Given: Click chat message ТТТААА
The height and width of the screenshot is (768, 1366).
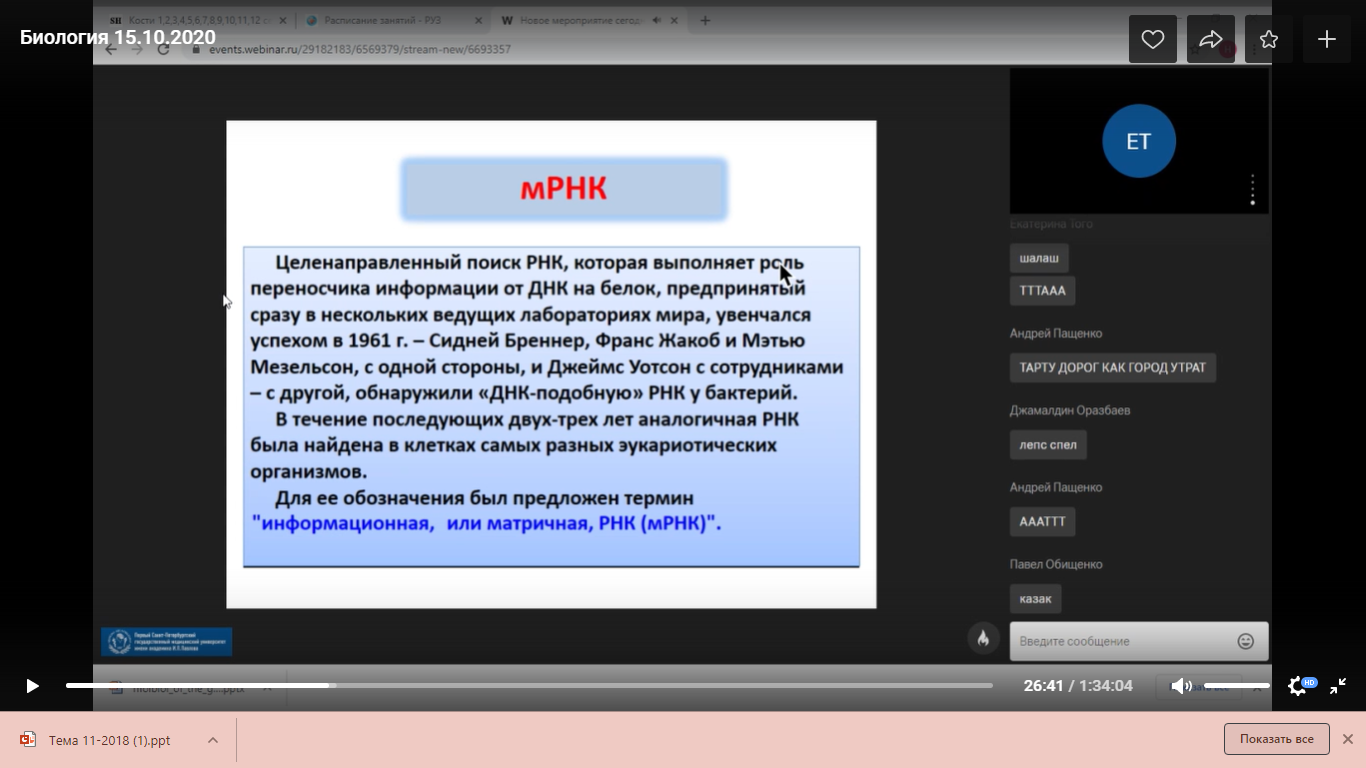Looking at the screenshot, I should point(1042,291).
